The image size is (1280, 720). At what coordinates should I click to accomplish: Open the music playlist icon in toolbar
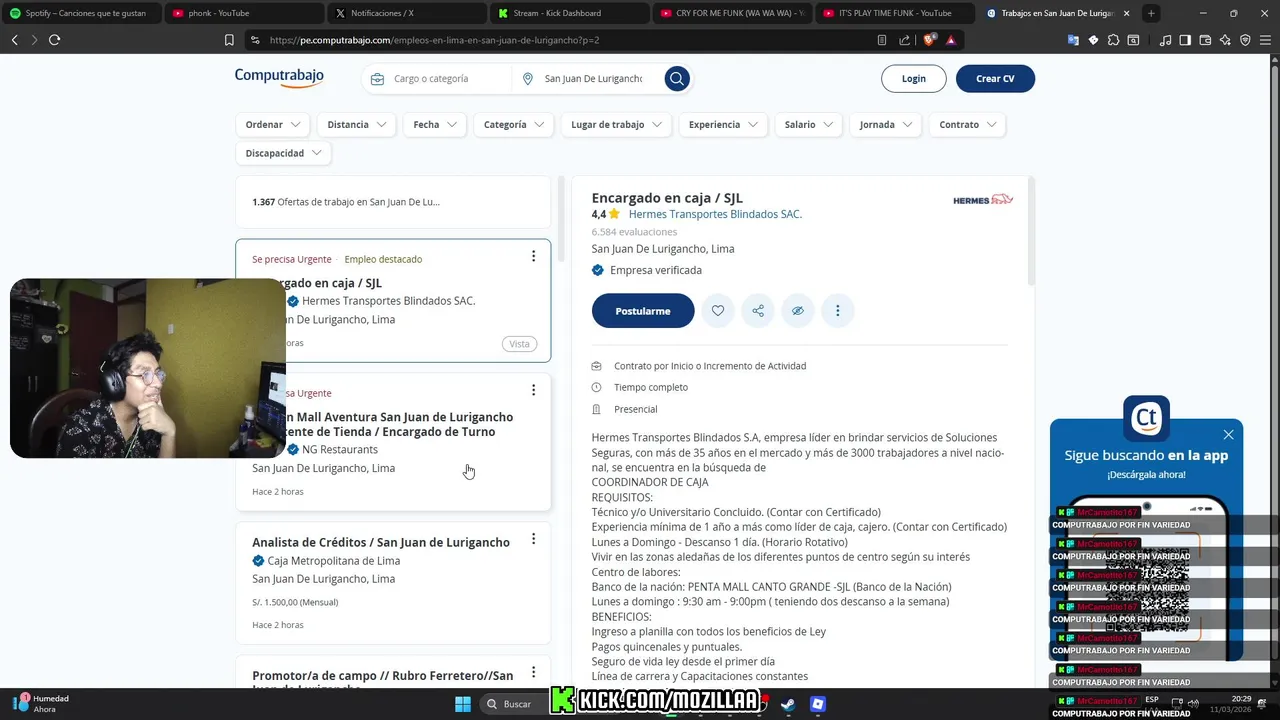click(x=1165, y=40)
